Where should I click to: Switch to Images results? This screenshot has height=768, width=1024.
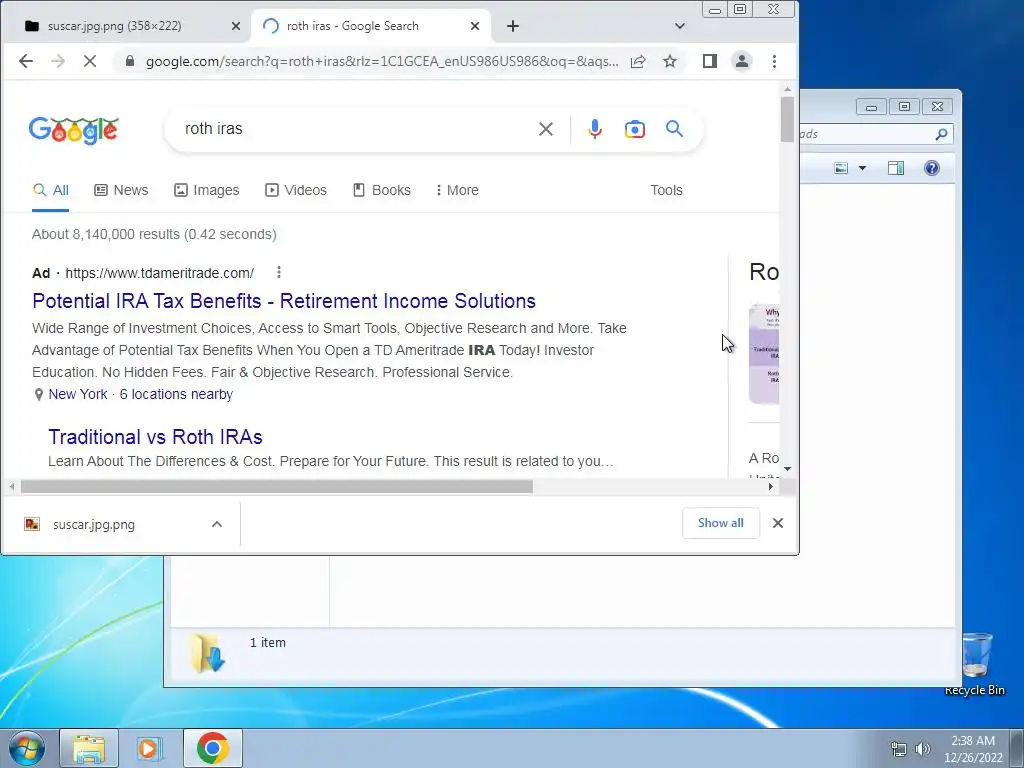[206, 190]
